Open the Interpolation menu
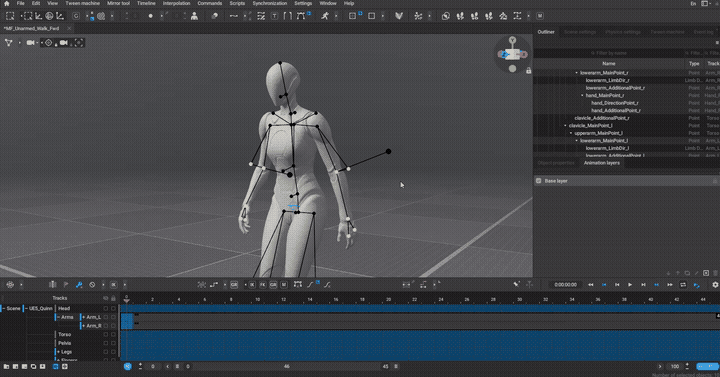The width and height of the screenshot is (720, 377). tap(176, 3)
